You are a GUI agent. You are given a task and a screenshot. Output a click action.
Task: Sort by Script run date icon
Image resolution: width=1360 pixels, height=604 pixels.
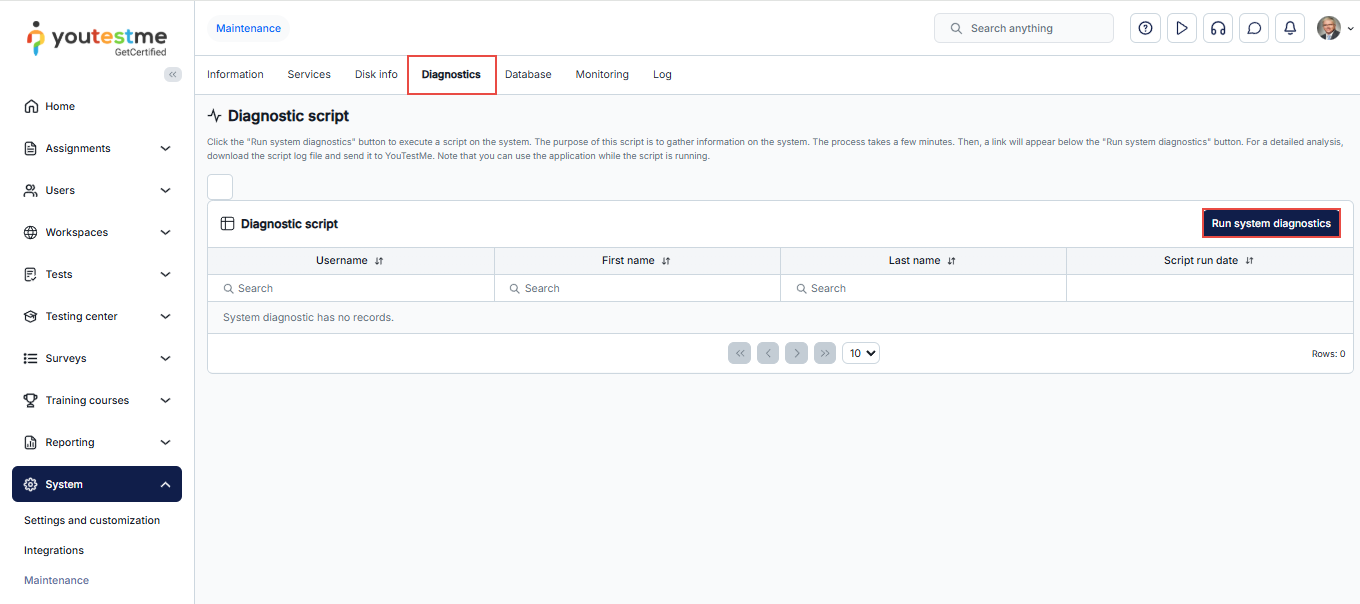1249,261
